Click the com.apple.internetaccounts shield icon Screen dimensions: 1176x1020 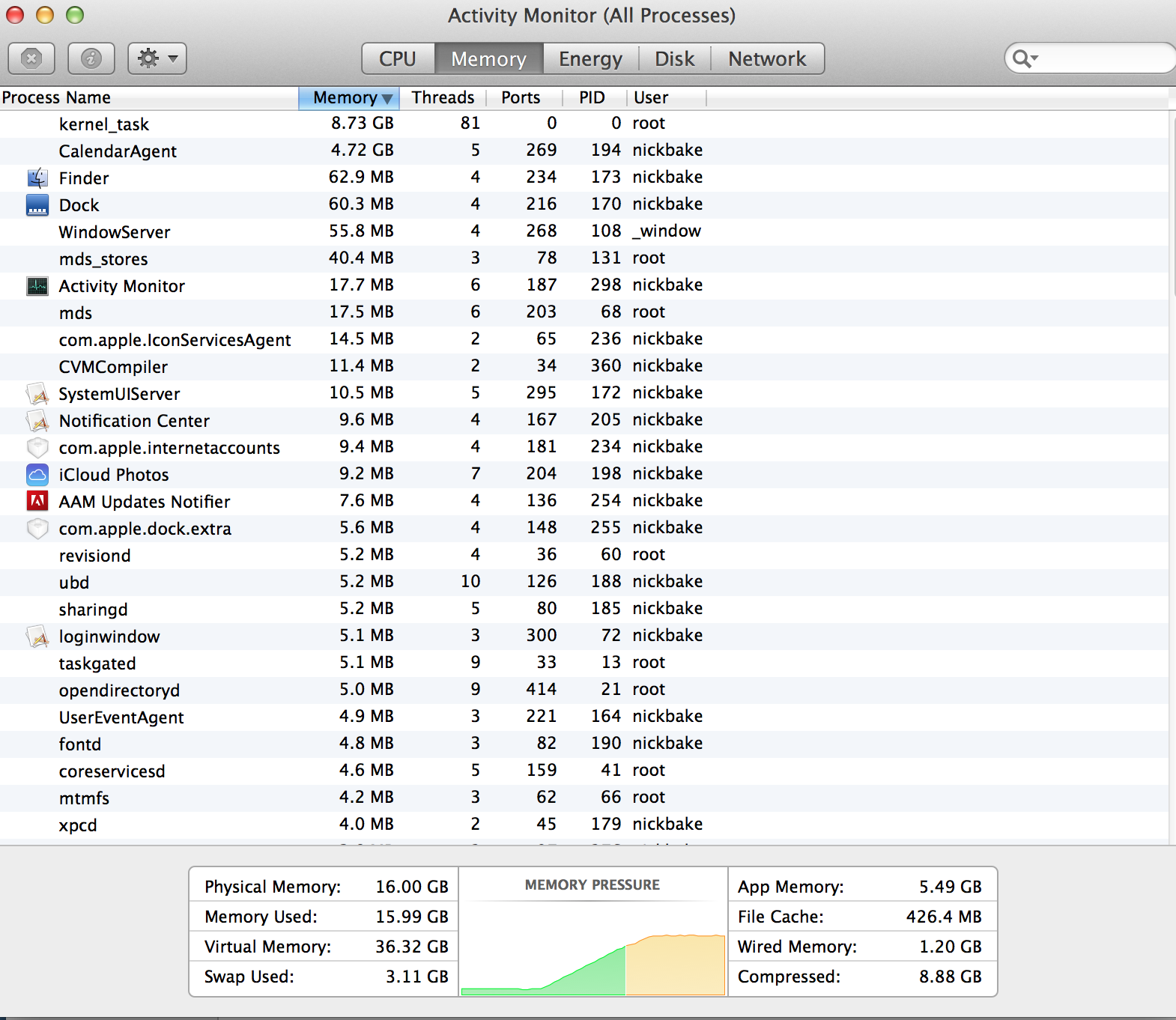tap(37, 448)
